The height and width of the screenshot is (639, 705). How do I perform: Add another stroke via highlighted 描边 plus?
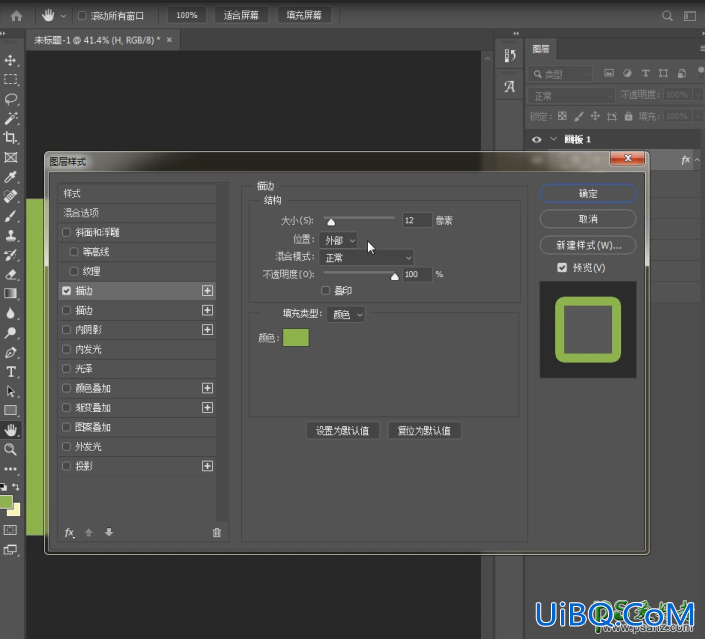pos(207,291)
